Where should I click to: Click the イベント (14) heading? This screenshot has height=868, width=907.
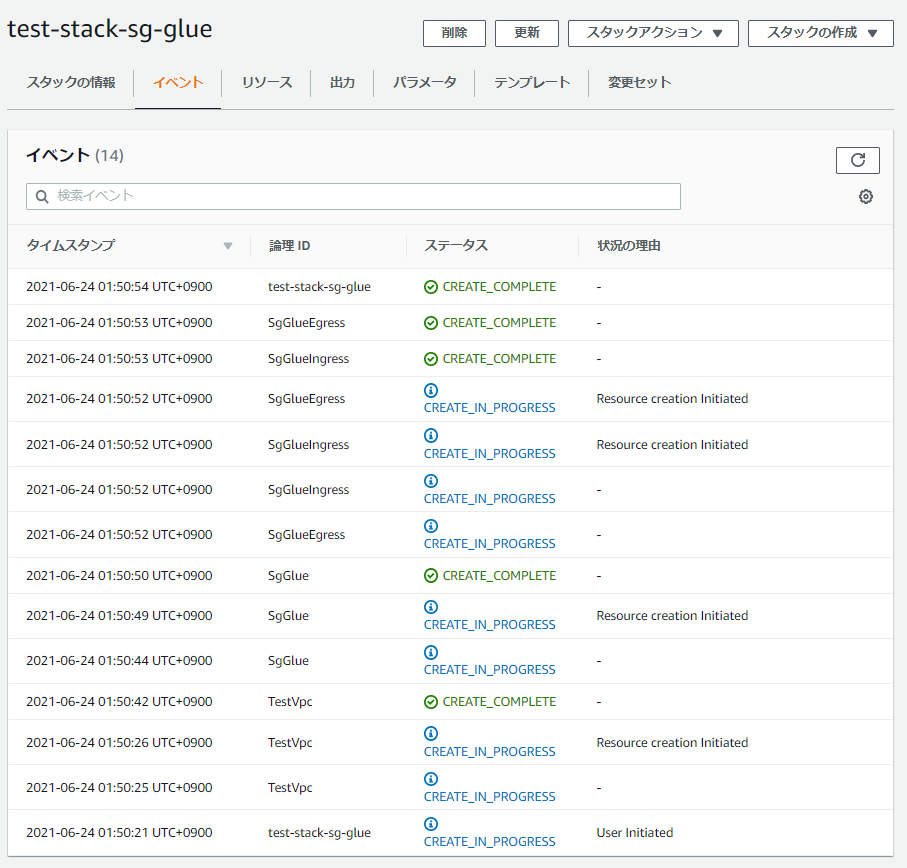click(x=75, y=155)
